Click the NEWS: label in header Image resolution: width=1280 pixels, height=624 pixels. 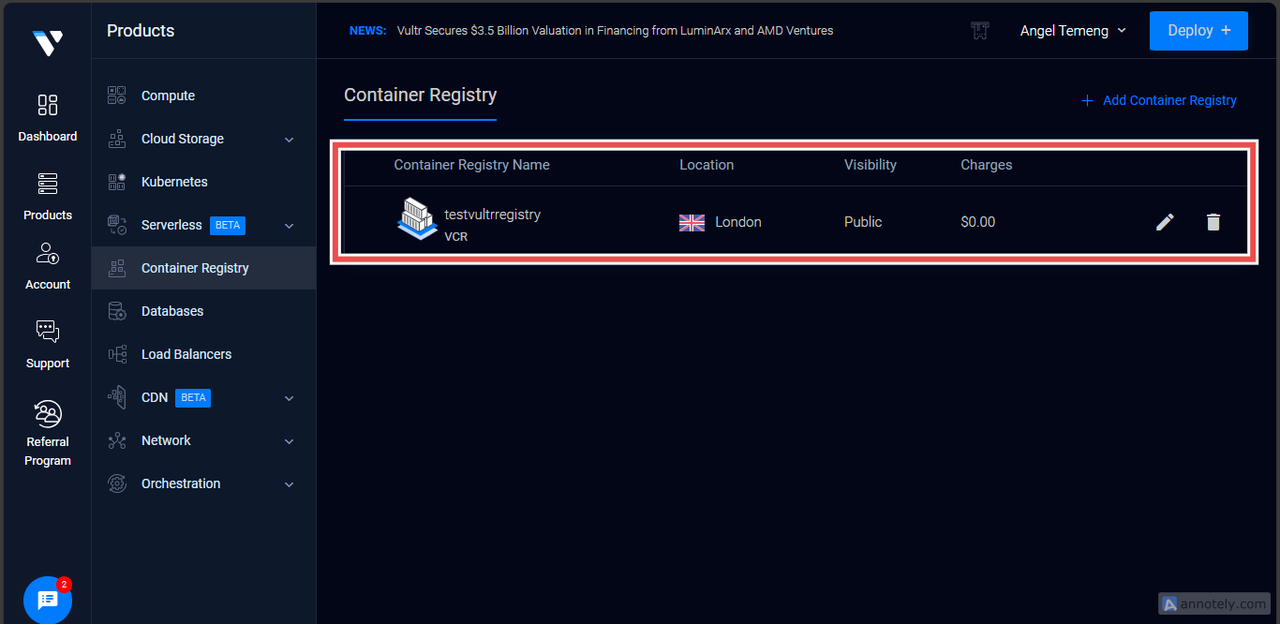[367, 31]
